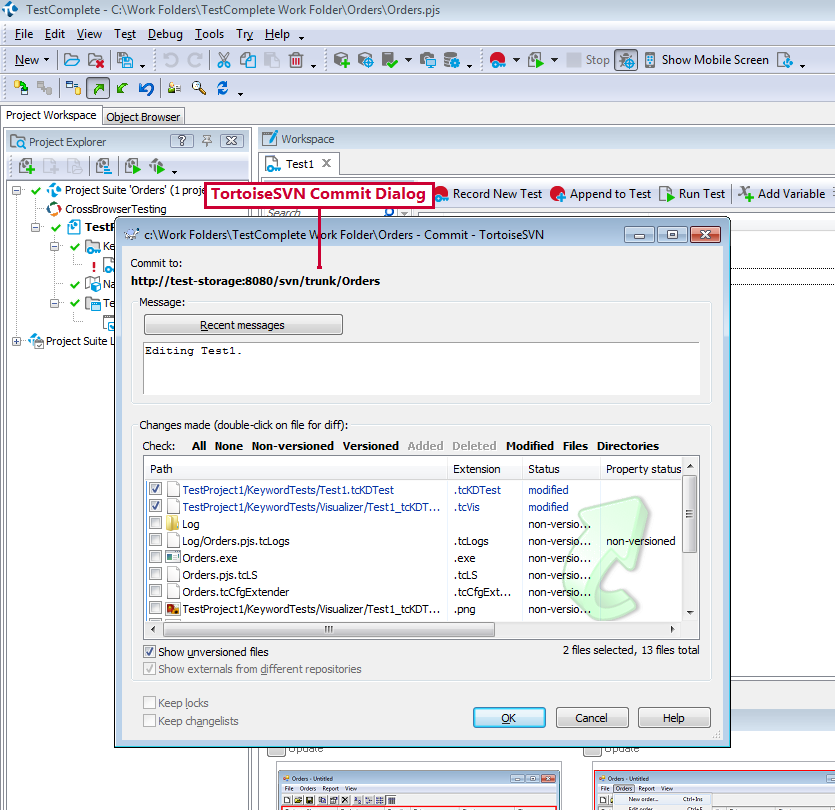This screenshot has height=810, width=835.
Task: Click the horizontal scrollbar thumb of the file list
Action: tap(329, 629)
